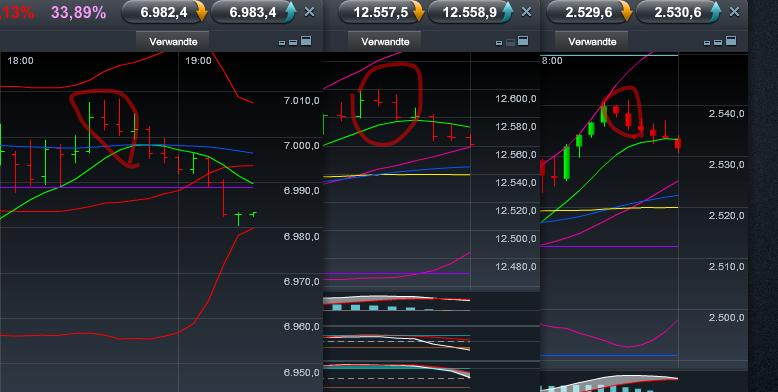Click the 2.530,0 price axis label
The width and height of the screenshot is (778, 392).
pyautogui.click(x=726, y=164)
